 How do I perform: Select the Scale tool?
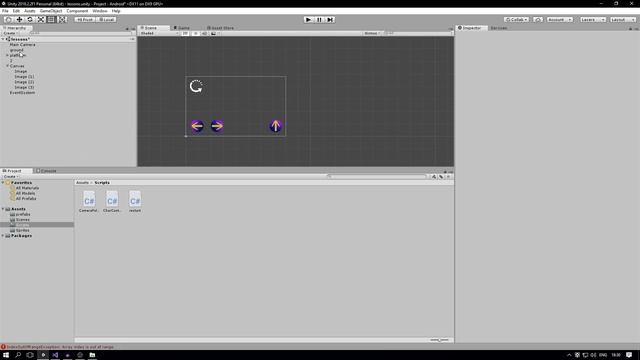[40, 20]
